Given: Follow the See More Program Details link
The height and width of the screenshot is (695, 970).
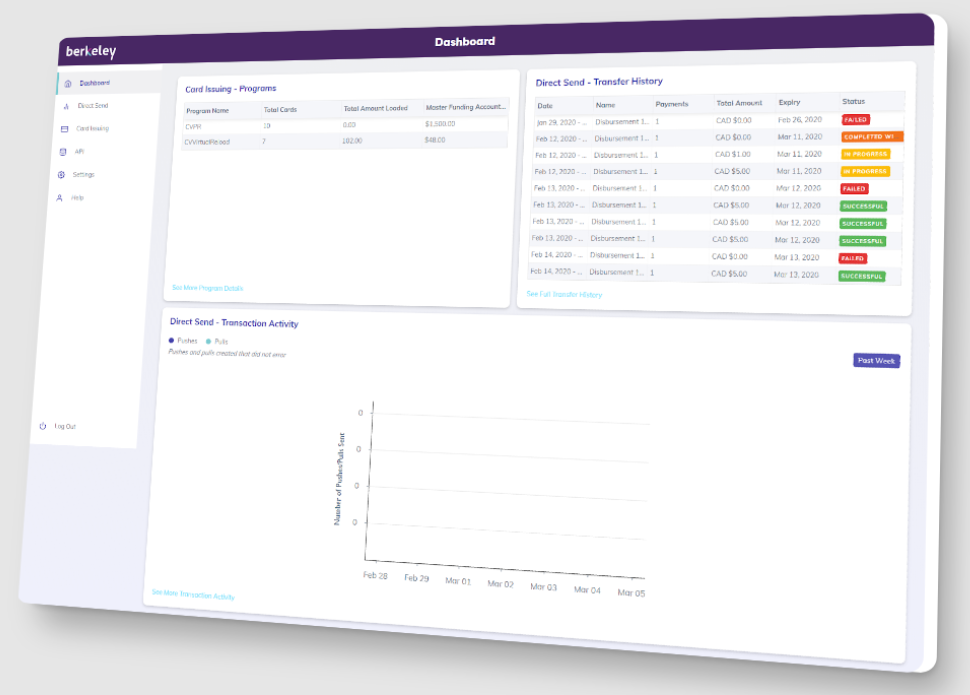Looking at the screenshot, I should tap(208, 288).
